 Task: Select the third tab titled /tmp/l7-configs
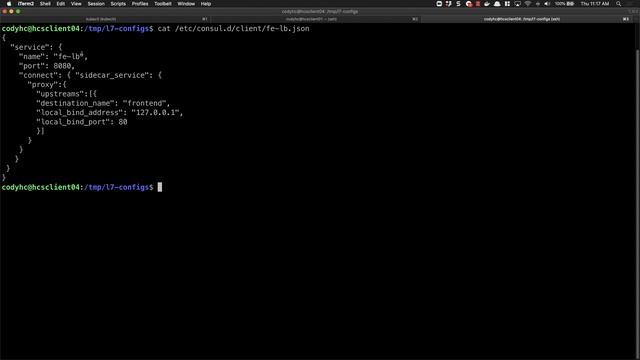click(527, 19)
